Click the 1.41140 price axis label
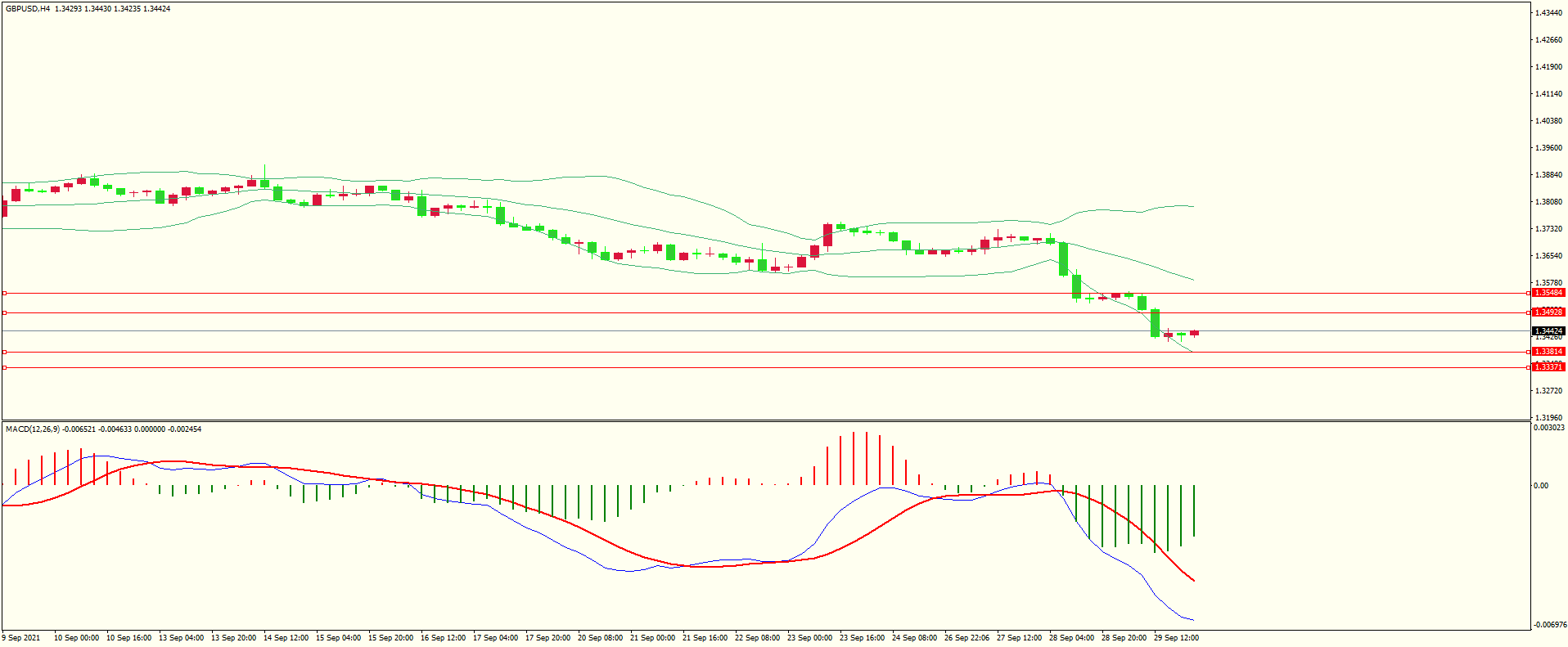The width and height of the screenshot is (1568, 647). pyautogui.click(x=1549, y=94)
